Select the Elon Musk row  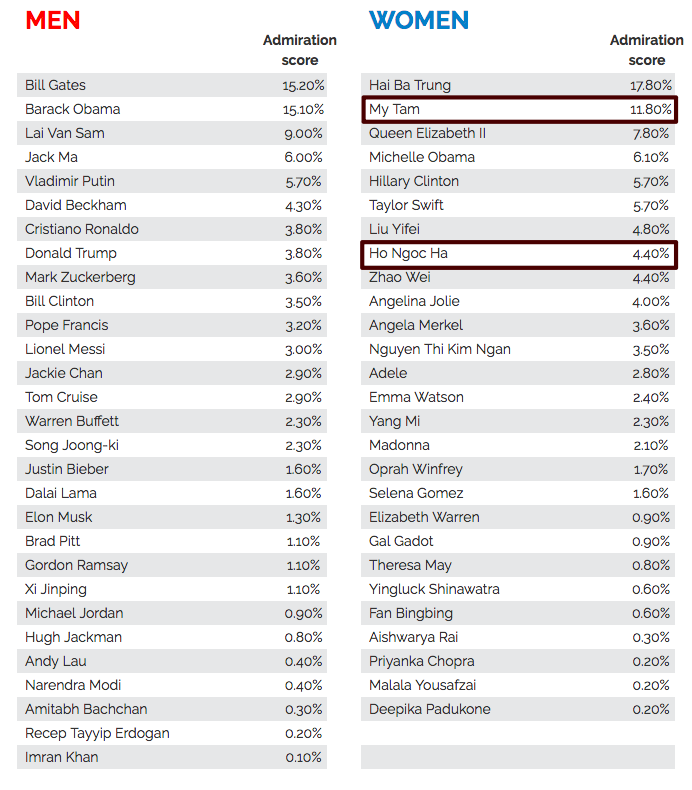point(172,517)
